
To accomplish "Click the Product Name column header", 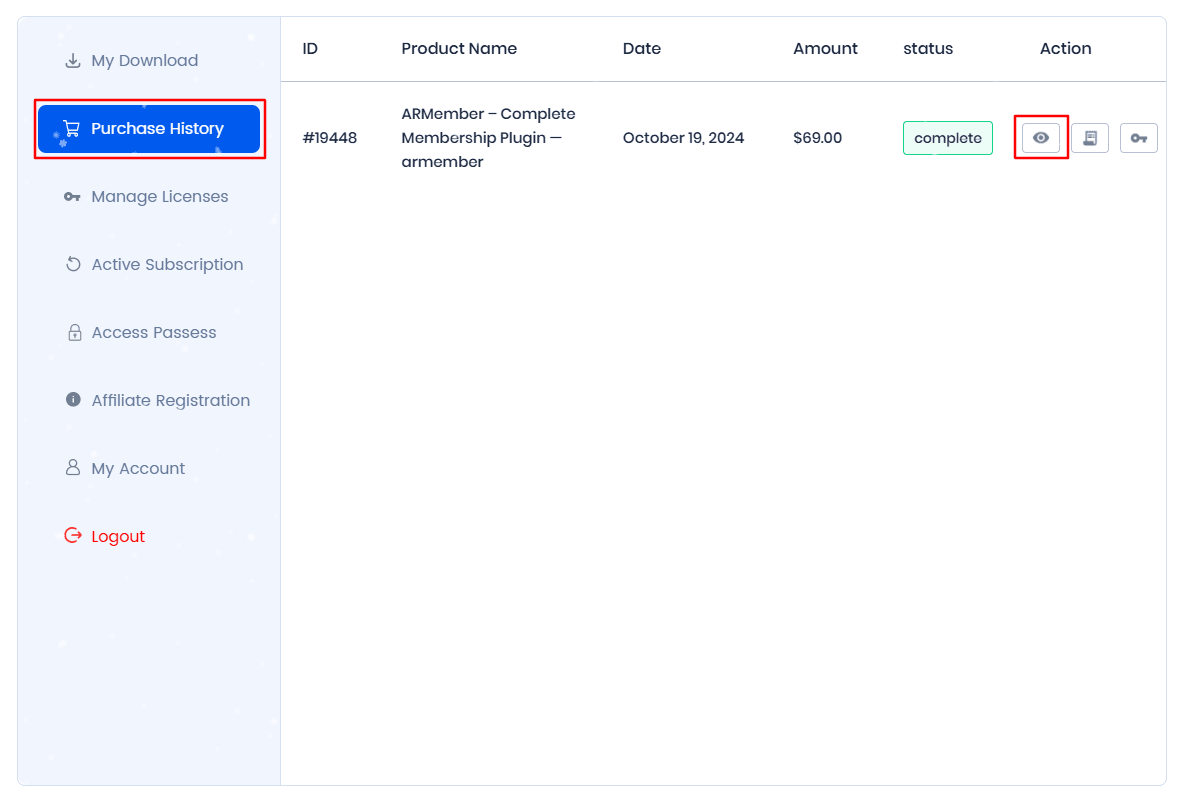I will (459, 48).
